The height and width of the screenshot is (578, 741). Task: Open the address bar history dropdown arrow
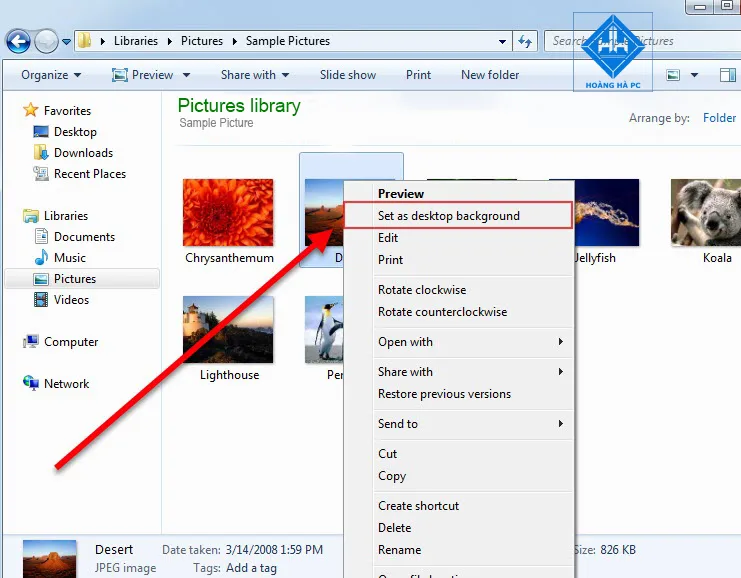(503, 42)
